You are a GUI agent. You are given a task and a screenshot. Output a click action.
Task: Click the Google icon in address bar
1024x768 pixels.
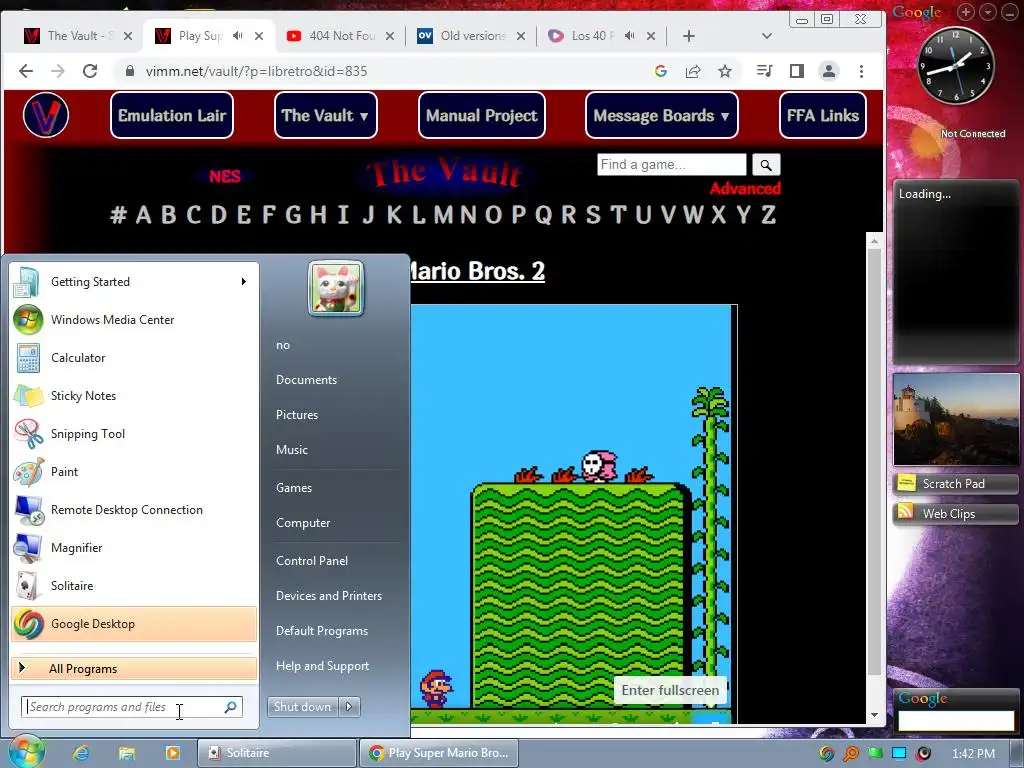[x=661, y=71]
